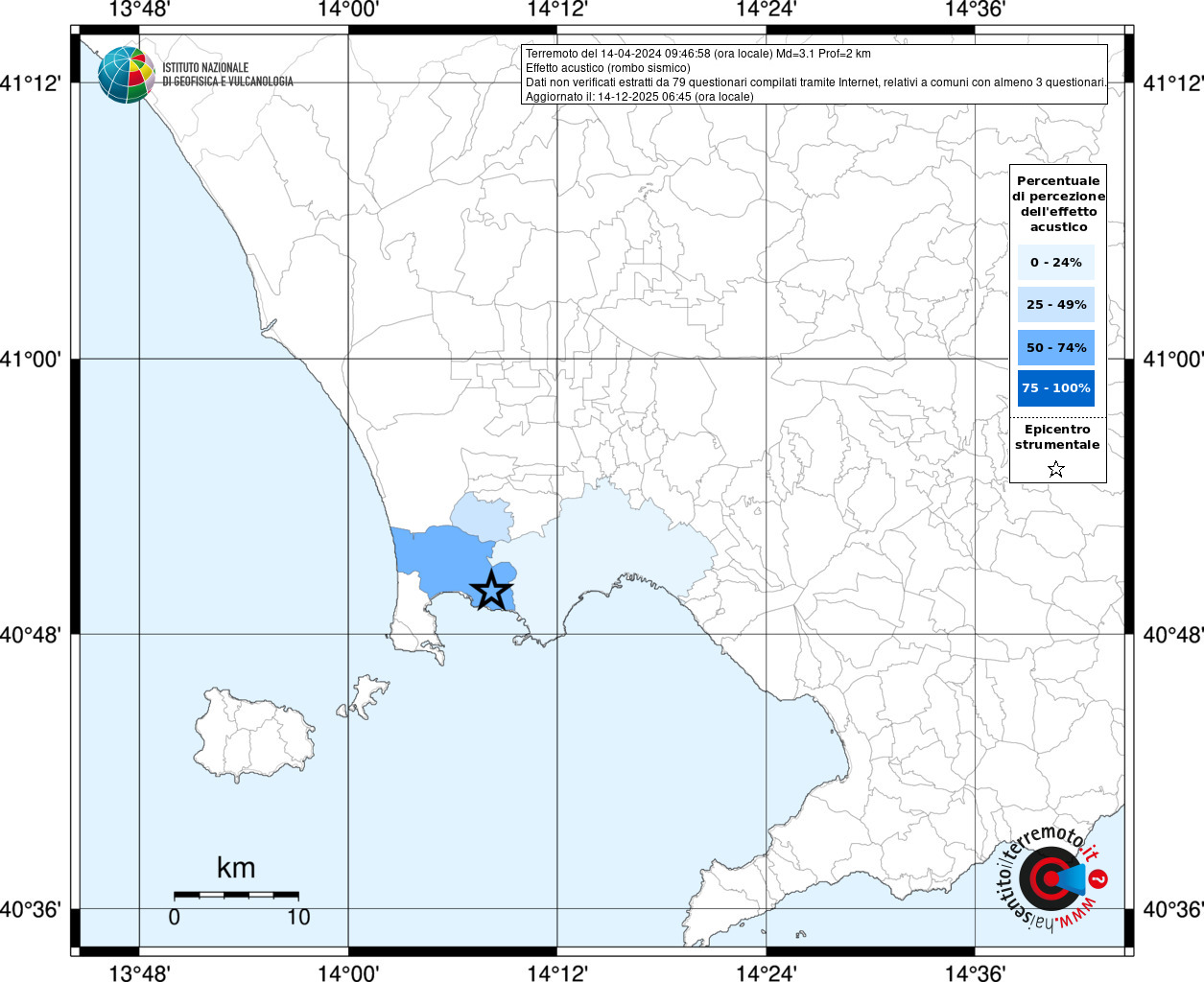The image size is (1204, 982).
Task: Click left axis label 40°36'
Action: 31,908
